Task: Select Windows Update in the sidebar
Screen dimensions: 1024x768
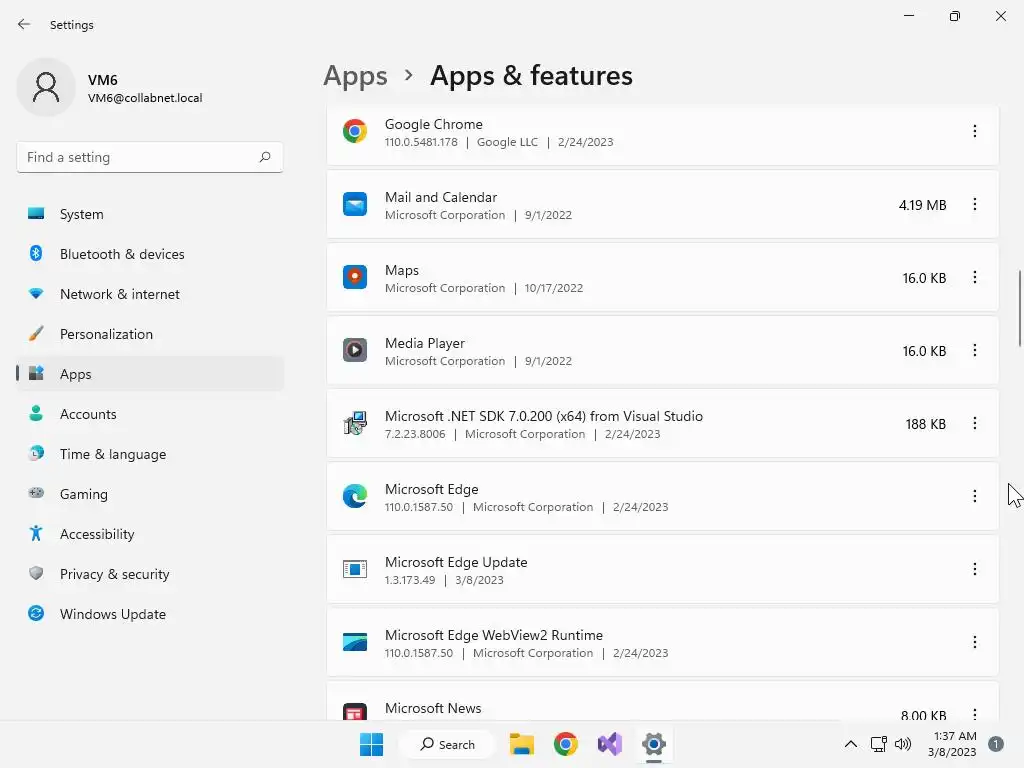Action: [112, 614]
